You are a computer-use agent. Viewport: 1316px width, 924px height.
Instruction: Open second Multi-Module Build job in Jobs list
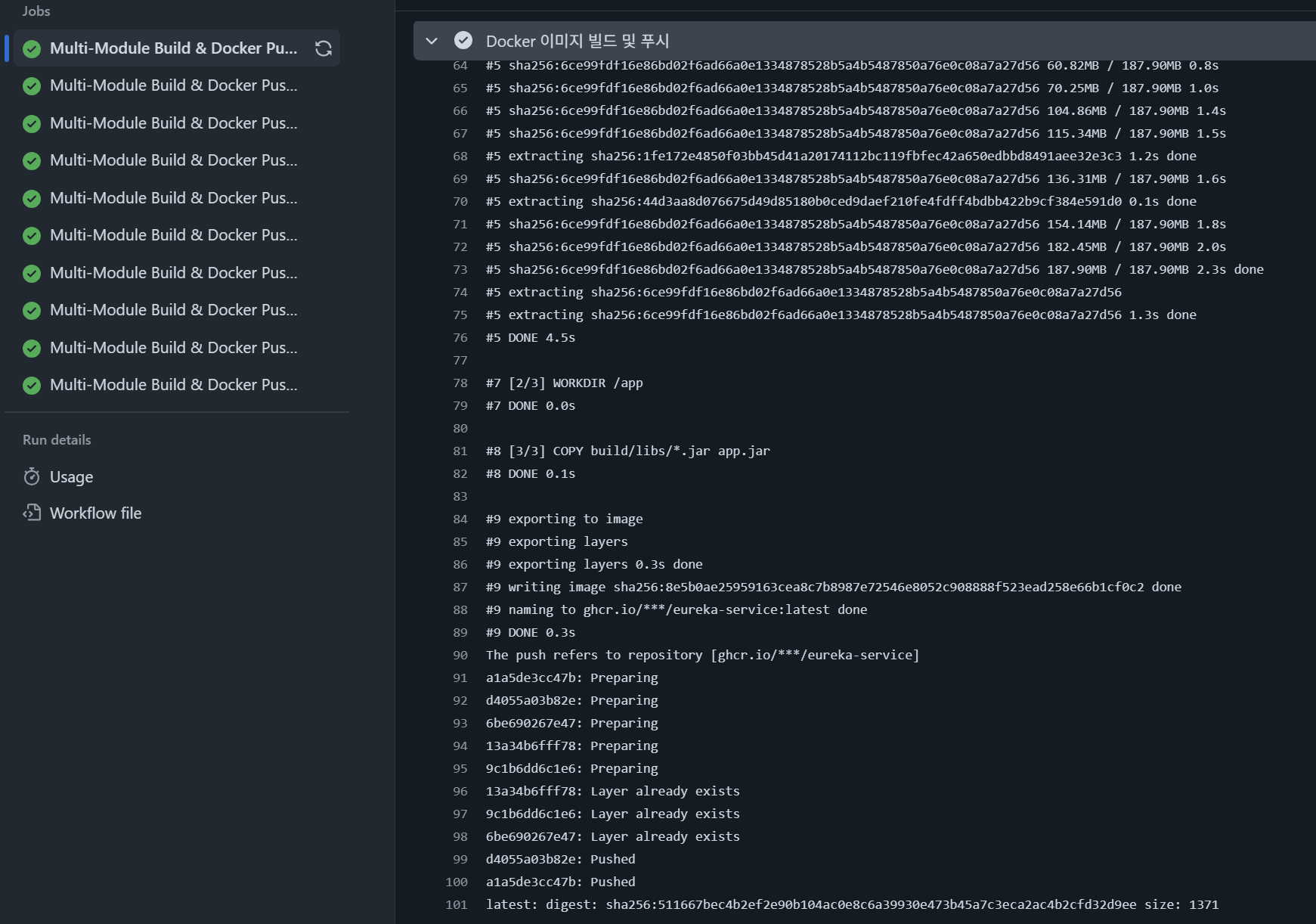(173, 85)
